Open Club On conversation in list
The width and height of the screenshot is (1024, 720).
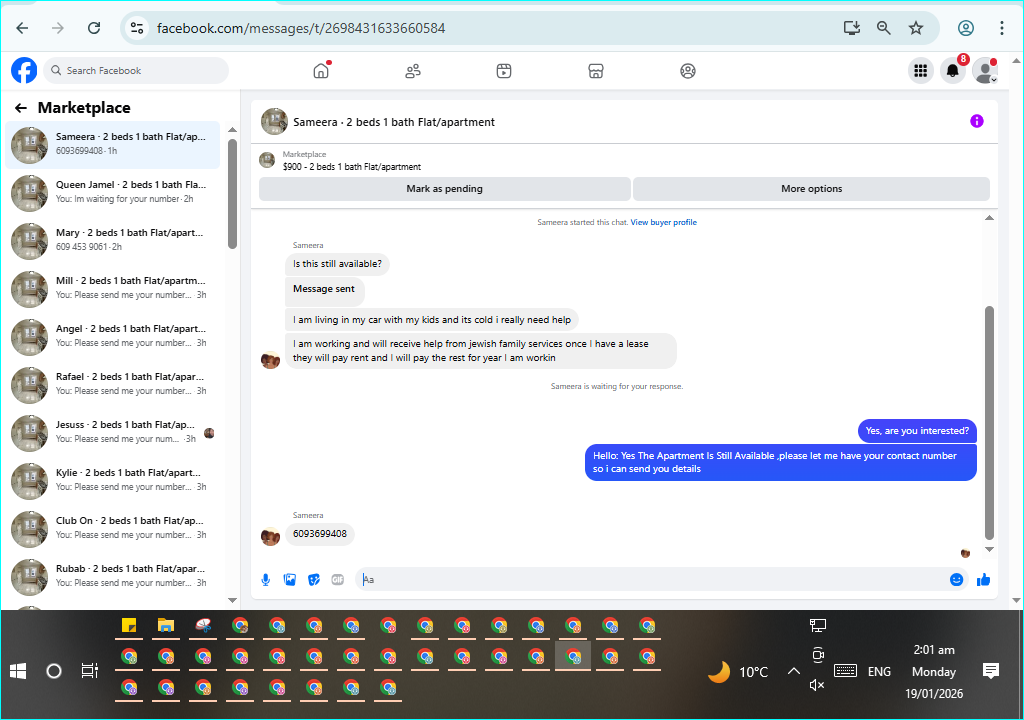tap(113, 528)
